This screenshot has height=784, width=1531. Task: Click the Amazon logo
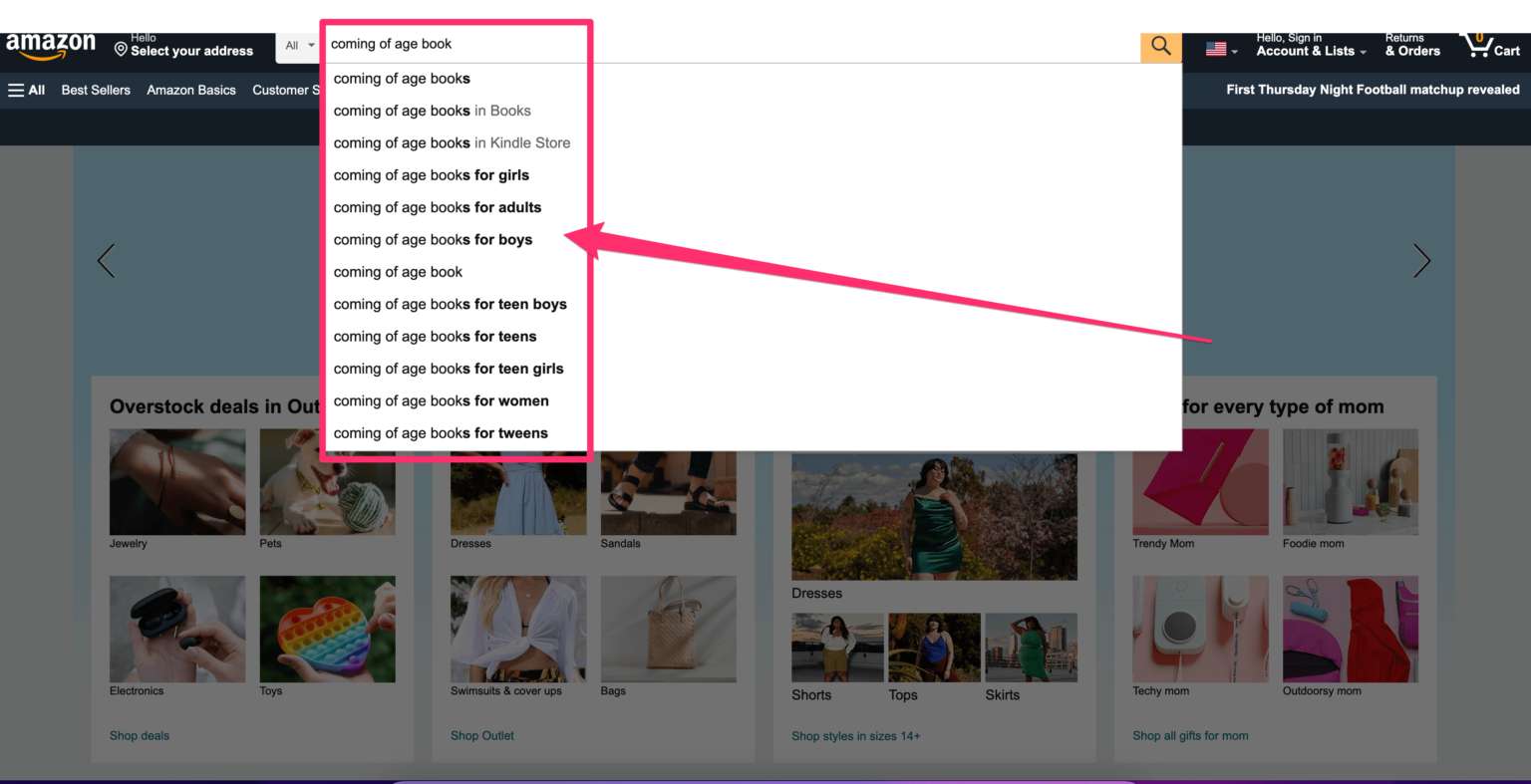click(x=50, y=45)
